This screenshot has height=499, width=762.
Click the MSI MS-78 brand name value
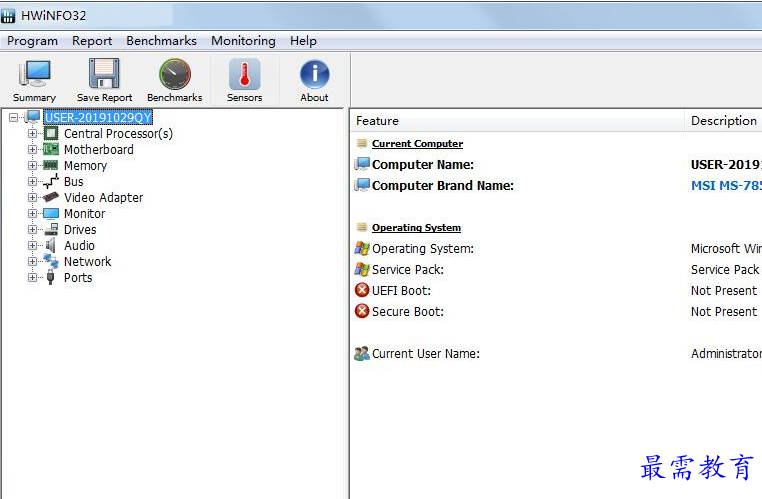[x=726, y=186]
